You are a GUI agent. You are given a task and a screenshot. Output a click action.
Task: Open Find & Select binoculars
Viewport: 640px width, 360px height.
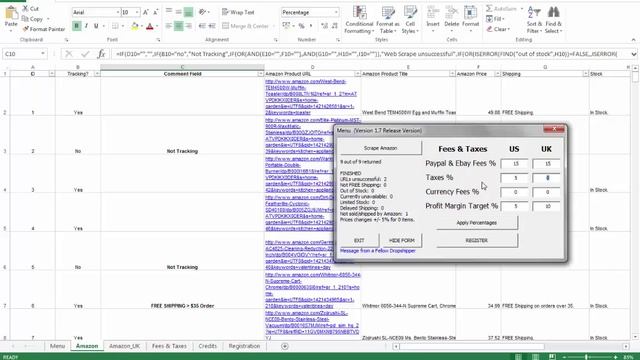click(x=553, y=20)
